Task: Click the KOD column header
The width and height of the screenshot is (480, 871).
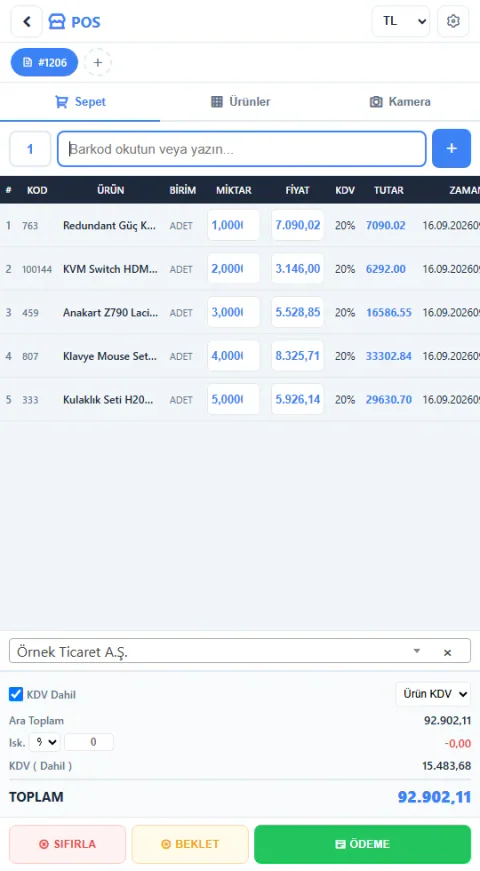Action: coord(37,190)
